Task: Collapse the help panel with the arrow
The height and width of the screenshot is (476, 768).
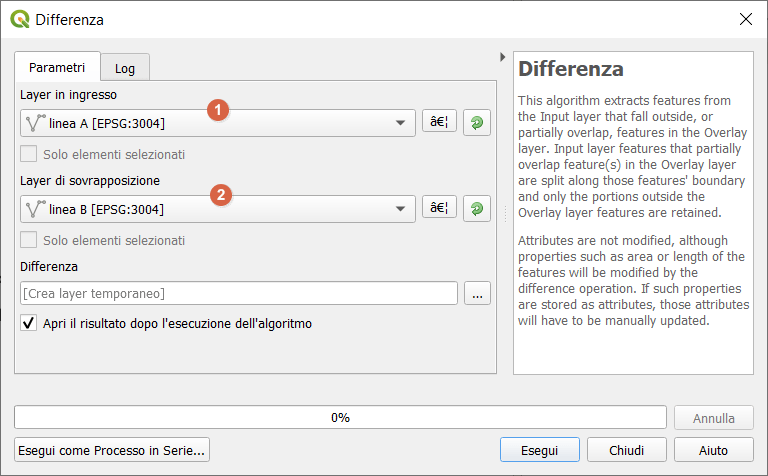Action: click(x=502, y=57)
